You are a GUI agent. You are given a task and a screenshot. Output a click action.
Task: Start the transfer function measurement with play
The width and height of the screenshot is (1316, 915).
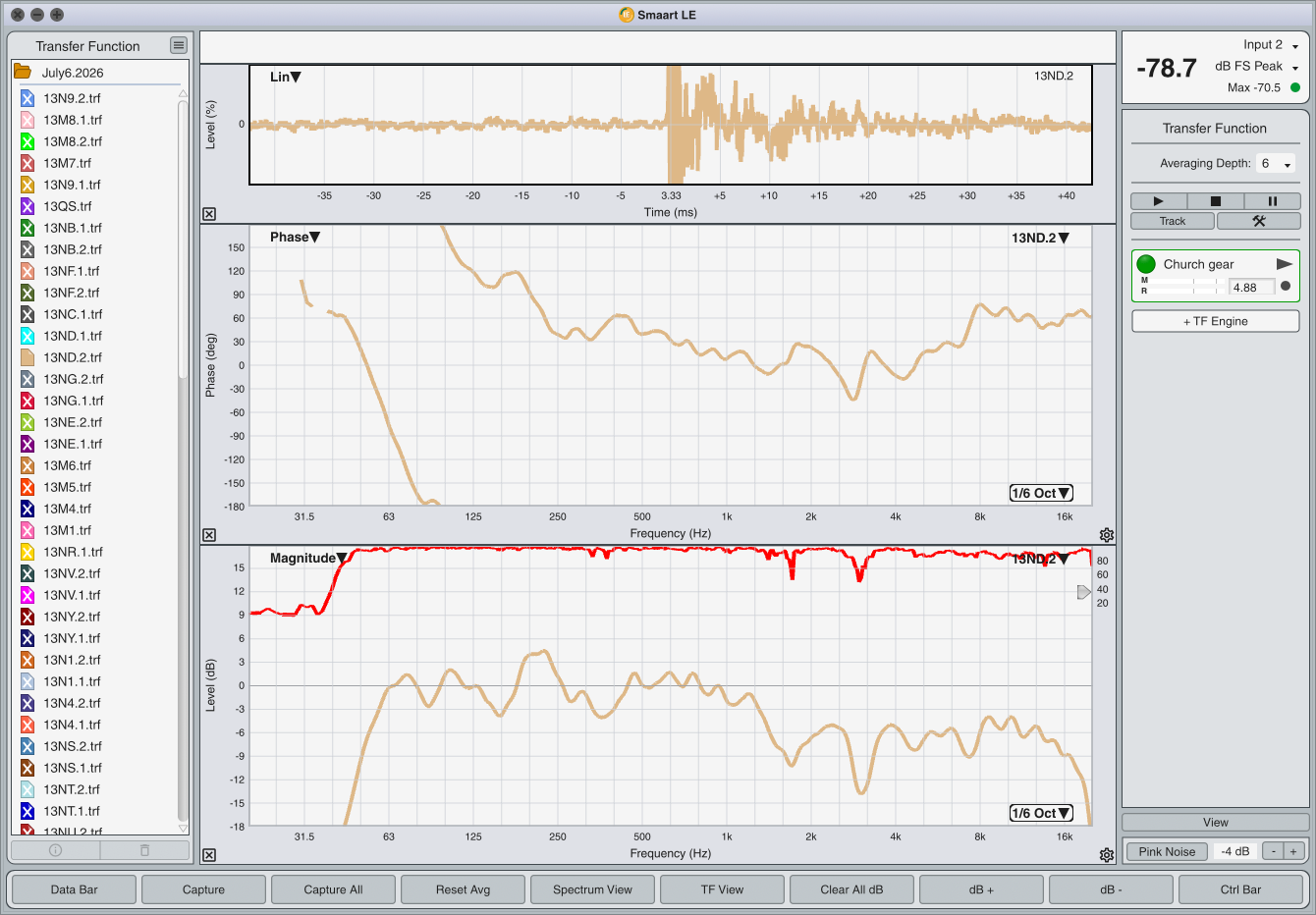tap(1158, 200)
